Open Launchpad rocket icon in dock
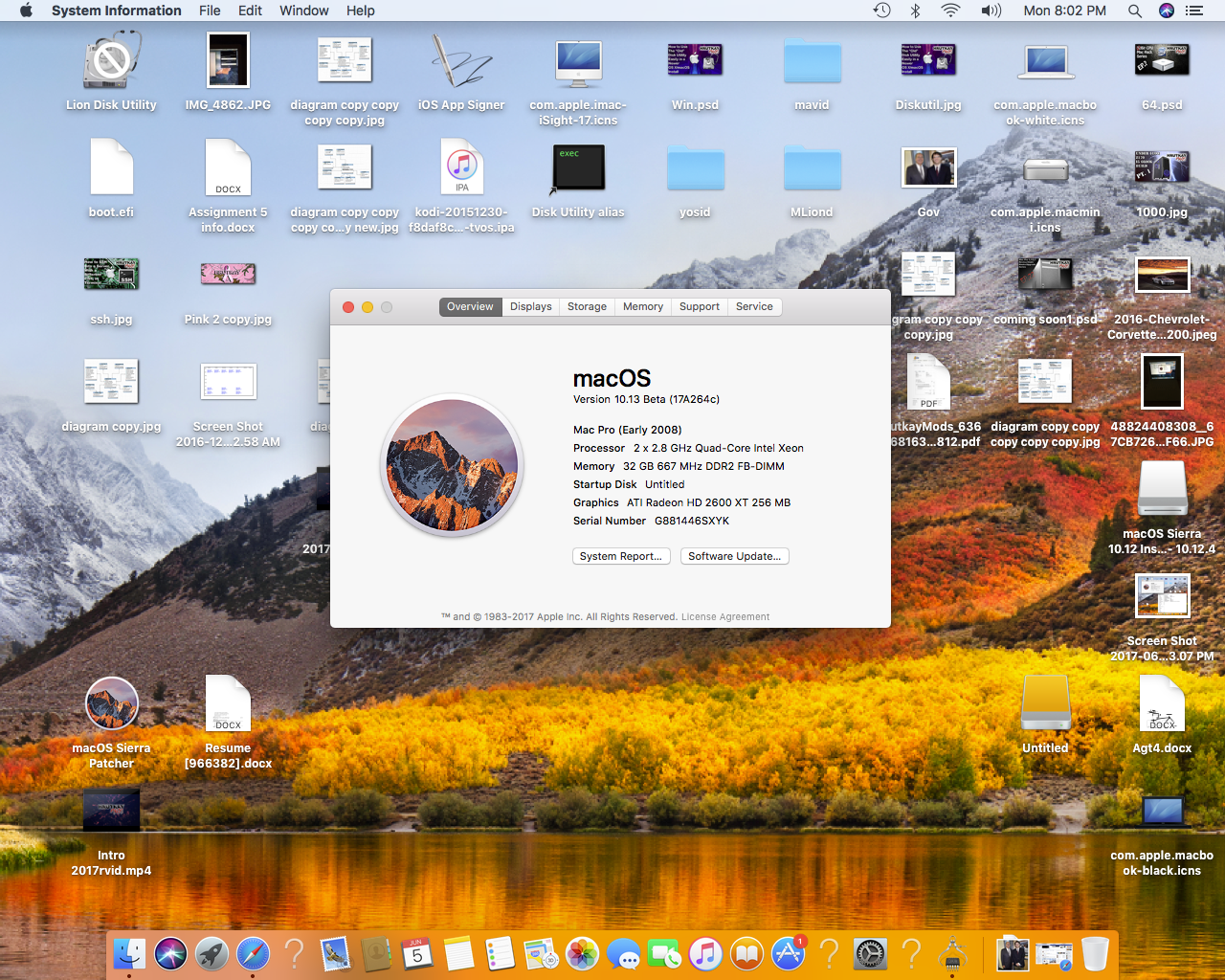This screenshot has height=980, width=1225. [x=212, y=954]
